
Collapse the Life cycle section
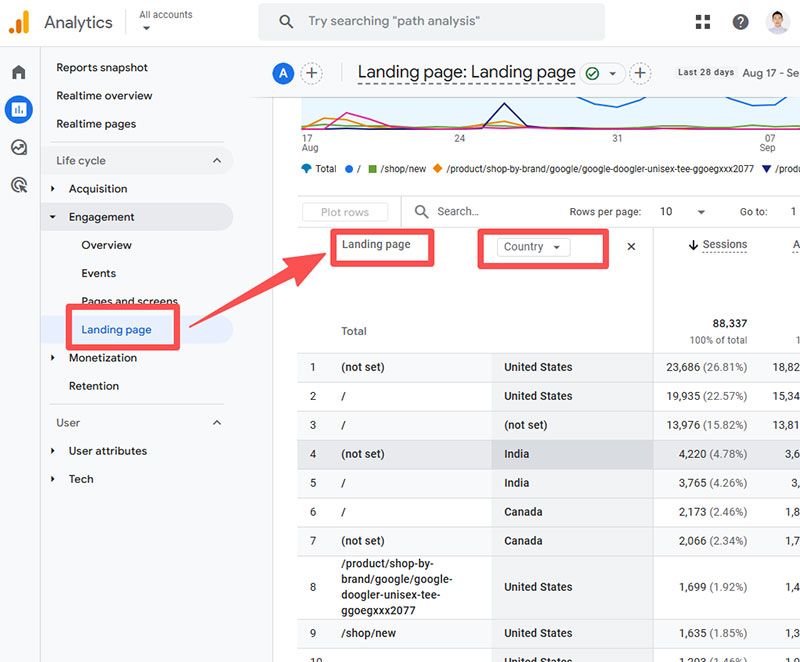tap(217, 161)
